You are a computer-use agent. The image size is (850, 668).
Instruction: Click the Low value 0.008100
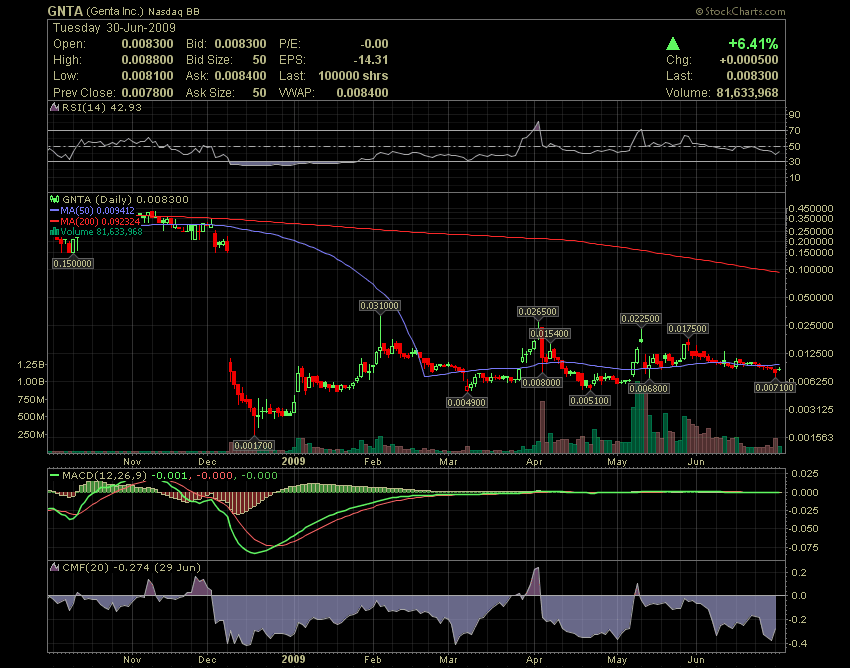[147, 76]
